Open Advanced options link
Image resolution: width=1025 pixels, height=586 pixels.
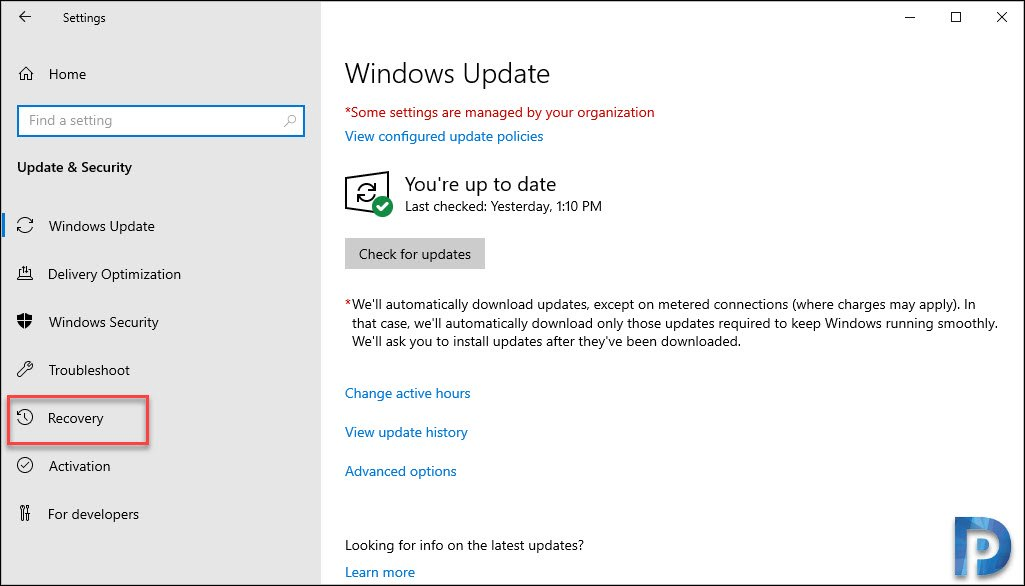coord(401,471)
